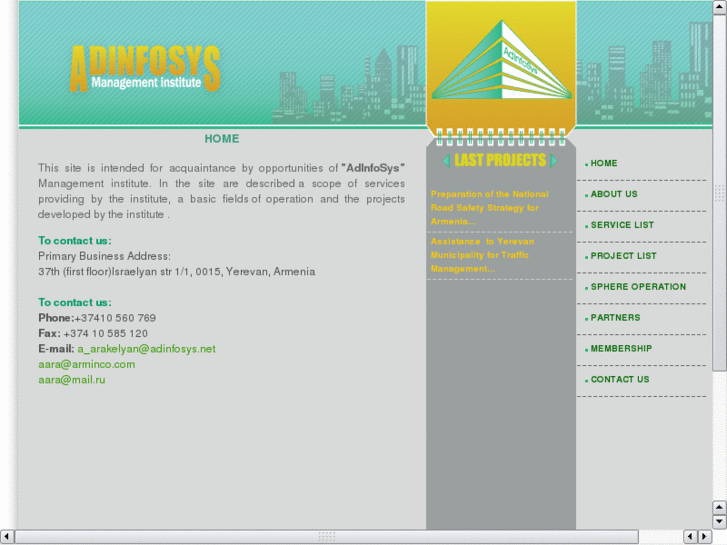
Task: Click the AdInfoSys pyramid building logo
Action: coord(501,60)
